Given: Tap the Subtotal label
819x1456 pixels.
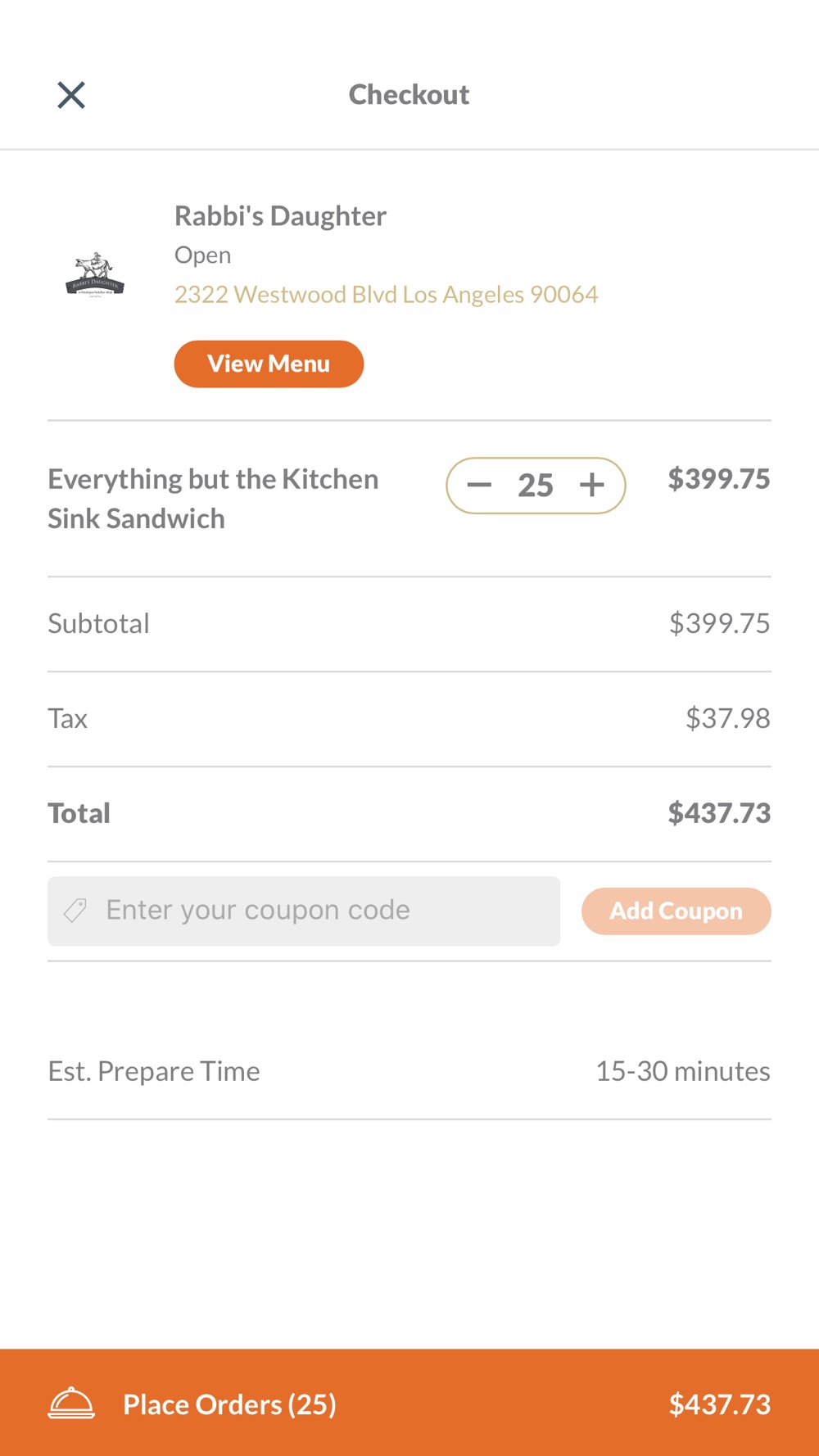Looking at the screenshot, I should 98,624.
